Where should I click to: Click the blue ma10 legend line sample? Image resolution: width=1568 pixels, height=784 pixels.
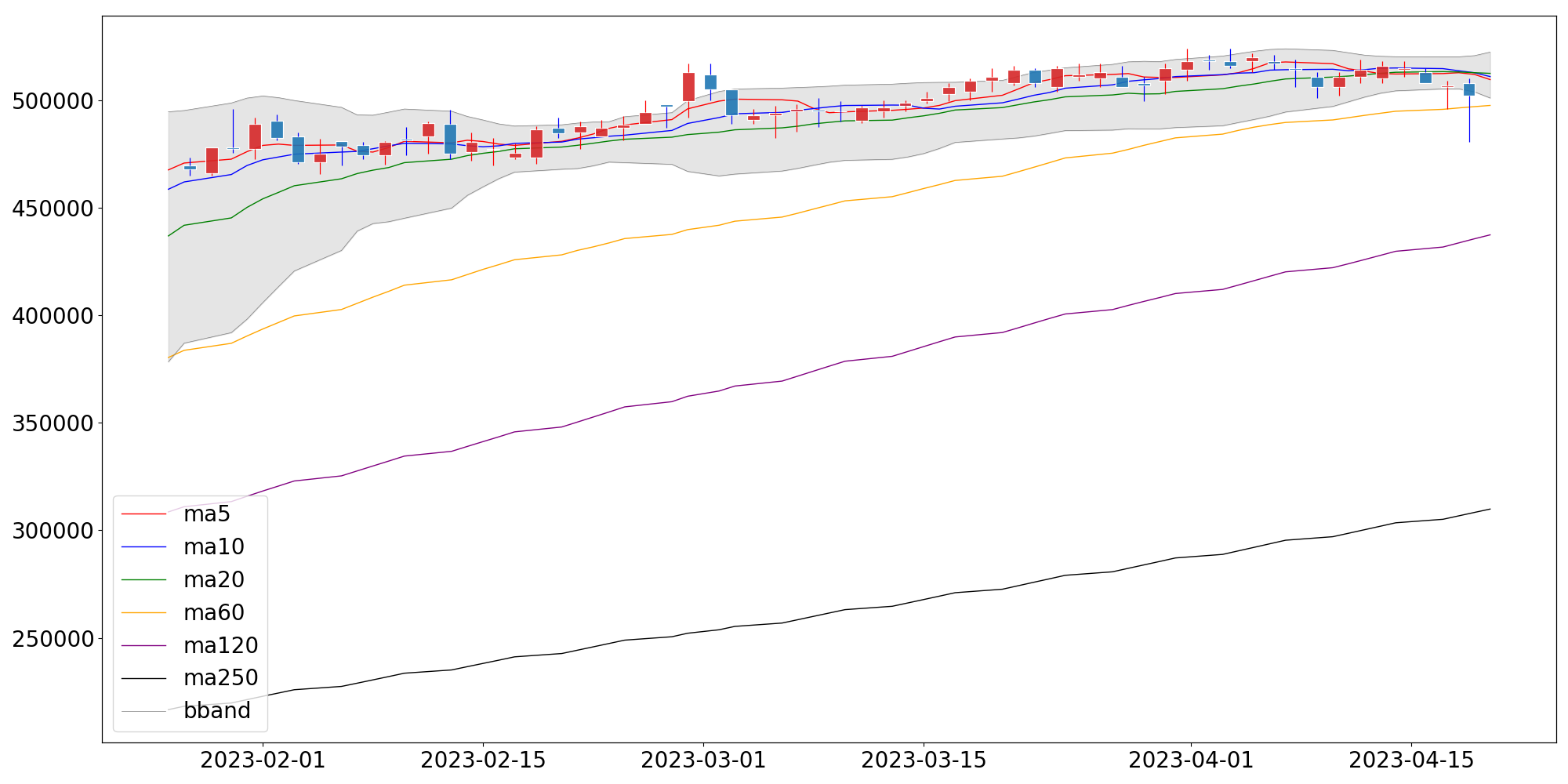[144, 547]
